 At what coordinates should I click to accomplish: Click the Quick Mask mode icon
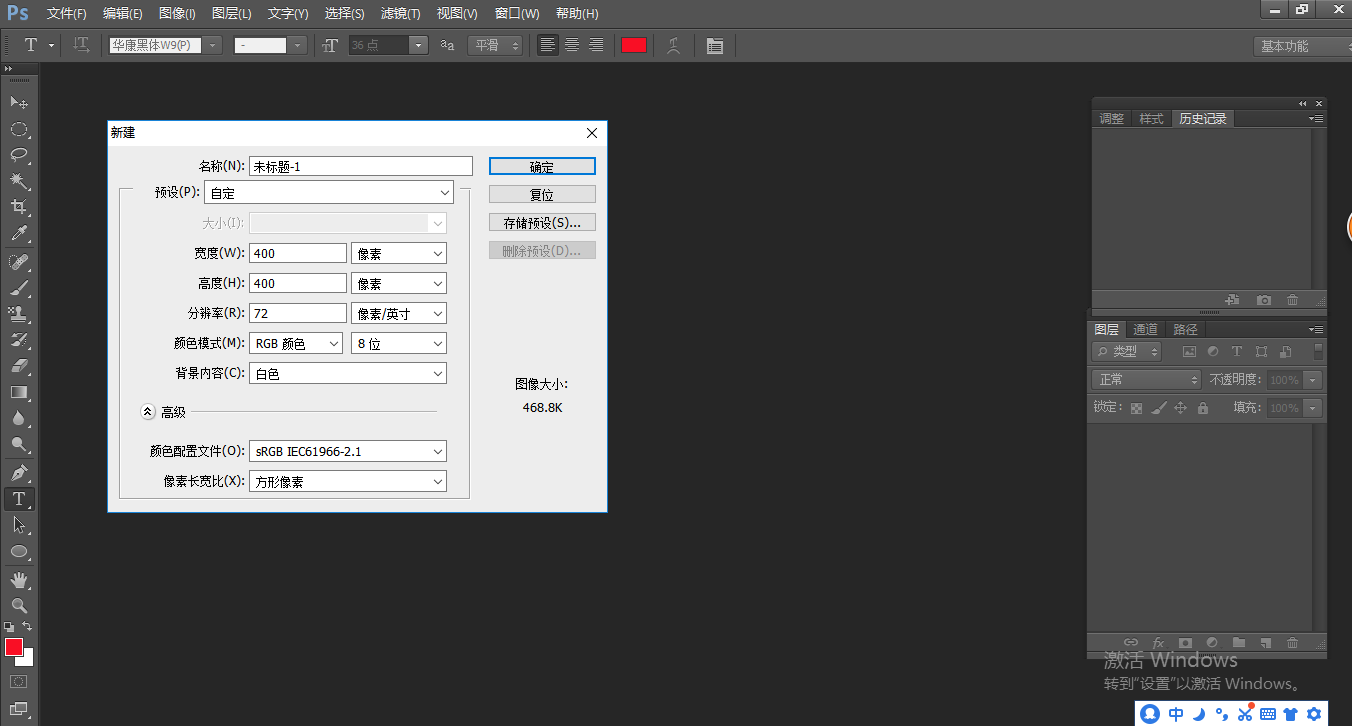19,682
